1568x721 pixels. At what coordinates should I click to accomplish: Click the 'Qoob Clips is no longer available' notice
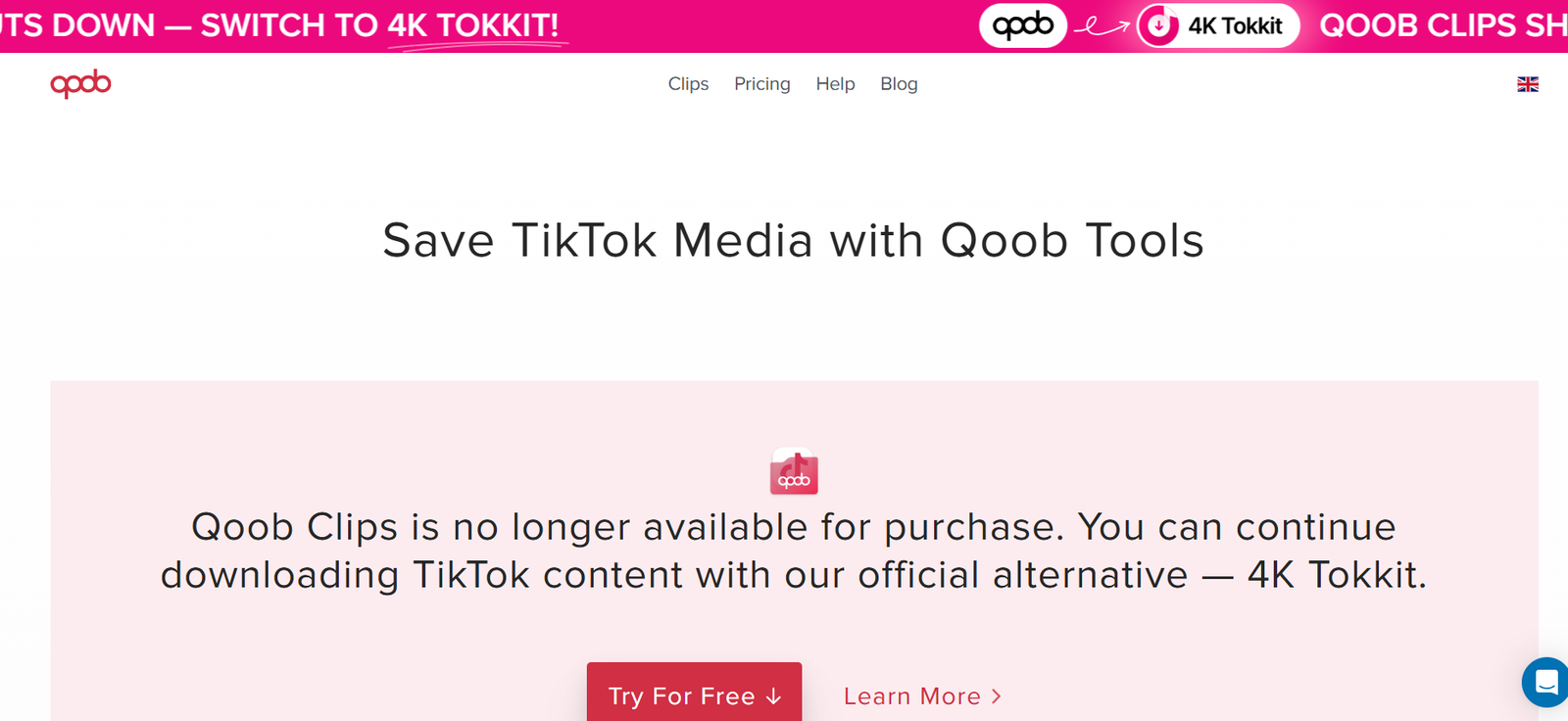pos(794,551)
